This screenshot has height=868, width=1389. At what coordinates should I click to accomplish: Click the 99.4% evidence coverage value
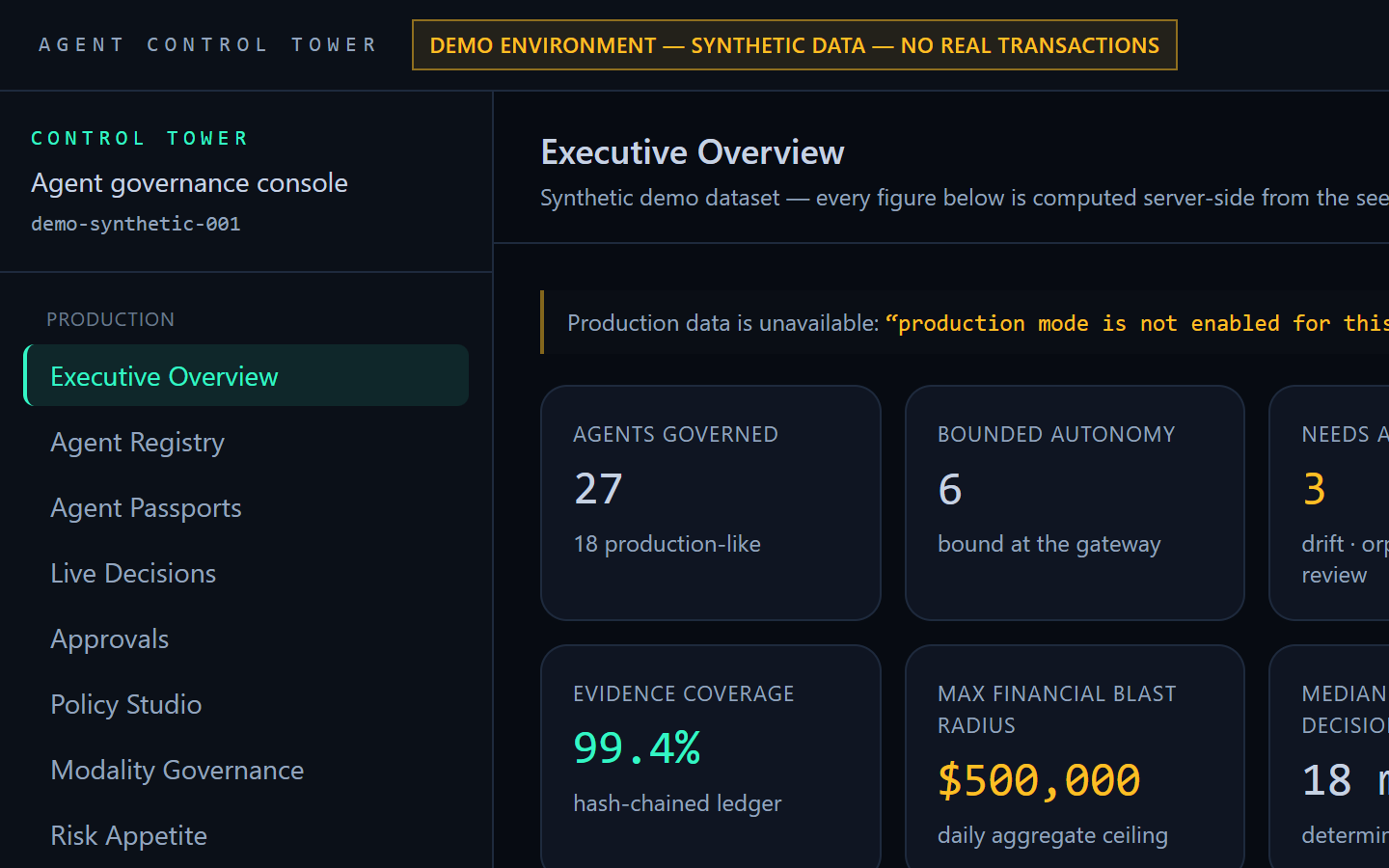pyautogui.click(x=637, y=748)
